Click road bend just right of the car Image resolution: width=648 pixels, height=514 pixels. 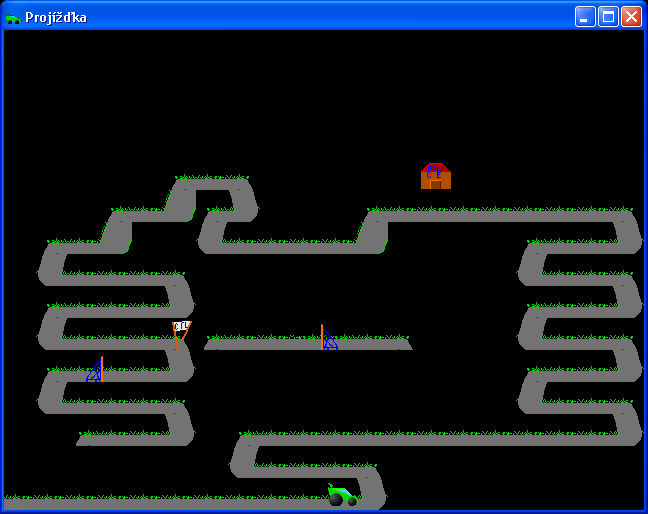pos(372,492)
